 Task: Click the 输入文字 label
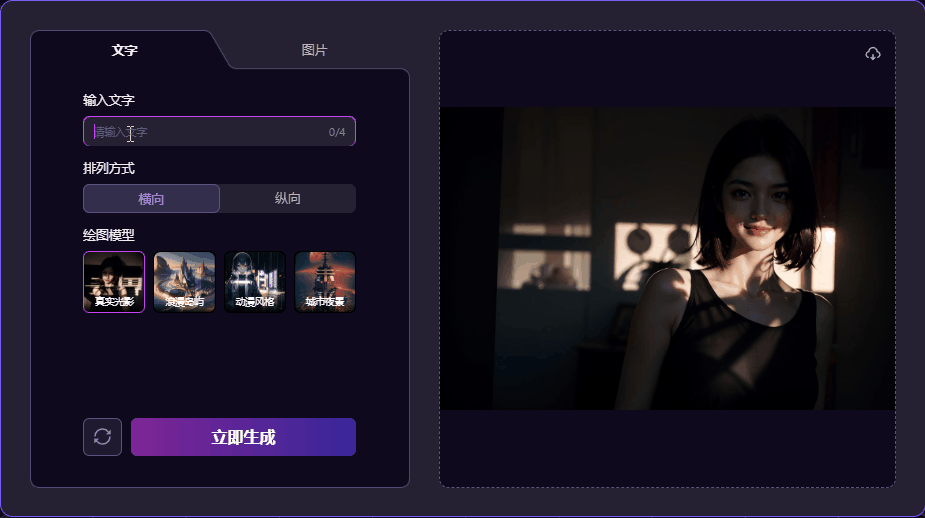pyautogui.click(x=109, y=100)
